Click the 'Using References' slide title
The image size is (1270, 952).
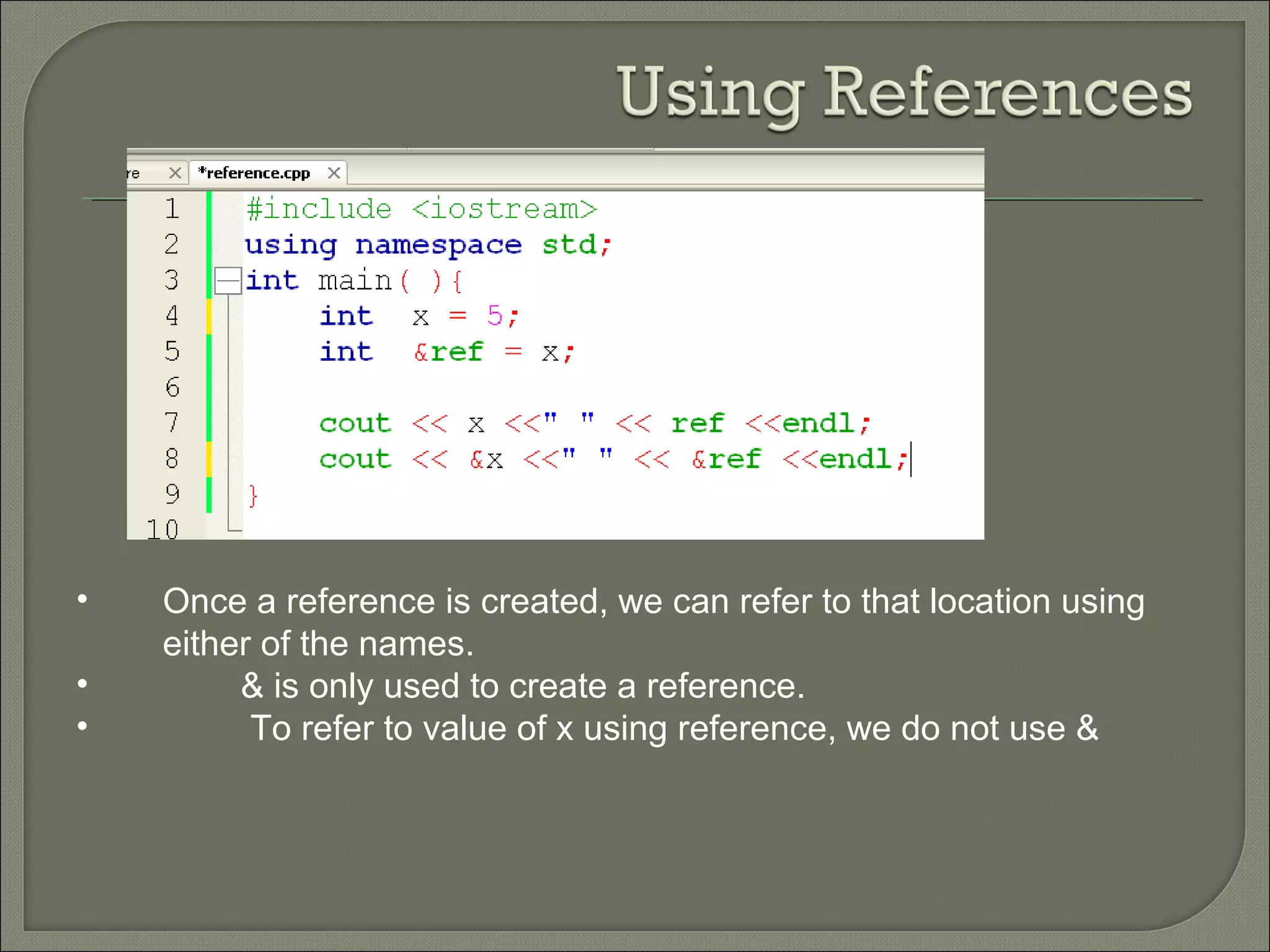point(904,93)
